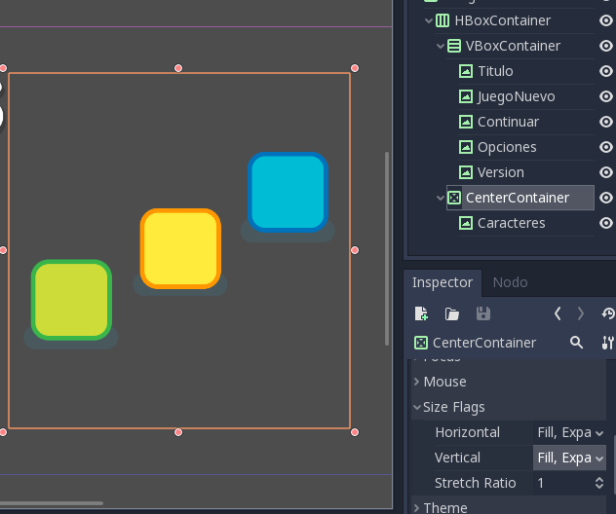Expand the Mouse property section
616x514 pixels.
(x=417, y=382)
